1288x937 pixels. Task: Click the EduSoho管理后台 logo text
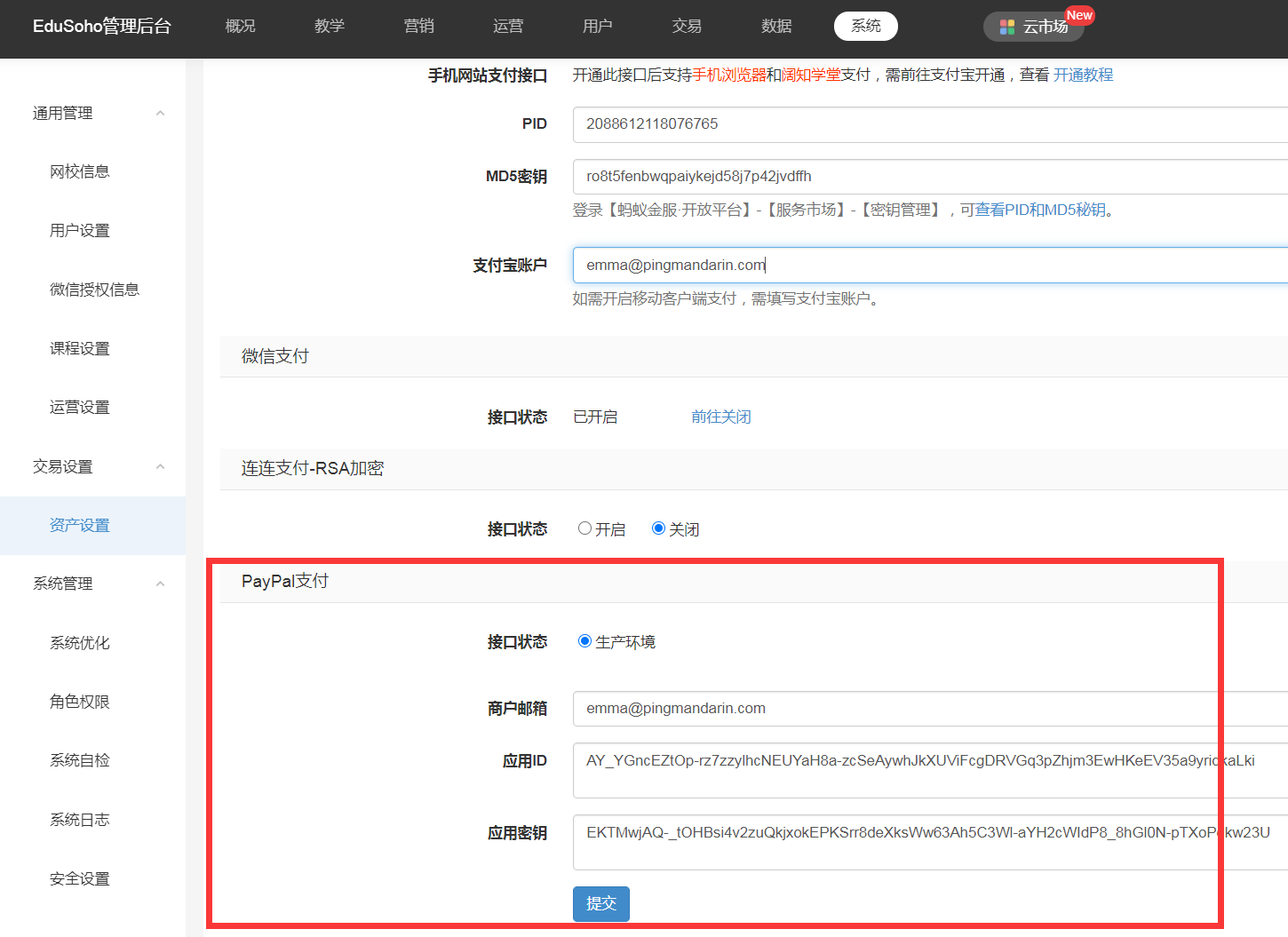[x=102, y=27]
